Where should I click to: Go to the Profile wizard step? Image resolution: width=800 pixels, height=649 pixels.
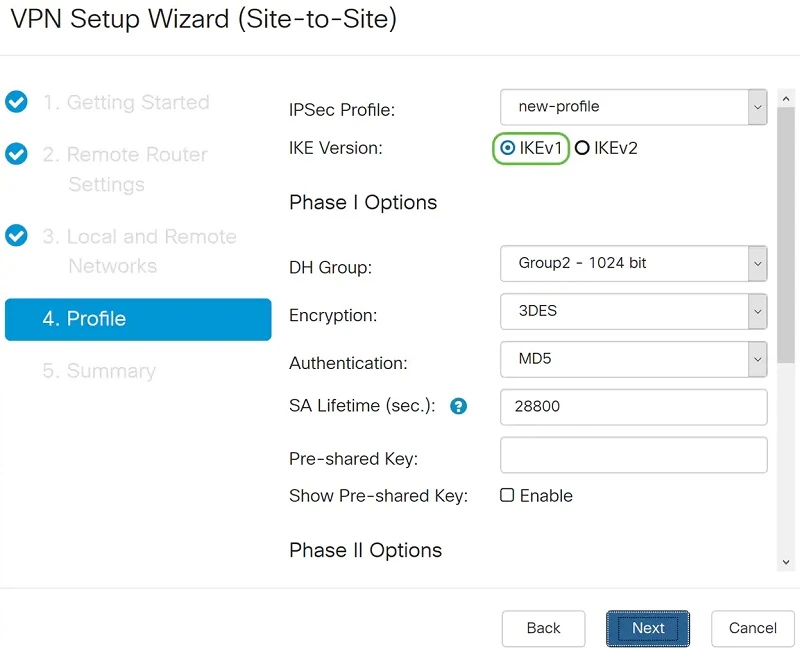coord(138,319)
